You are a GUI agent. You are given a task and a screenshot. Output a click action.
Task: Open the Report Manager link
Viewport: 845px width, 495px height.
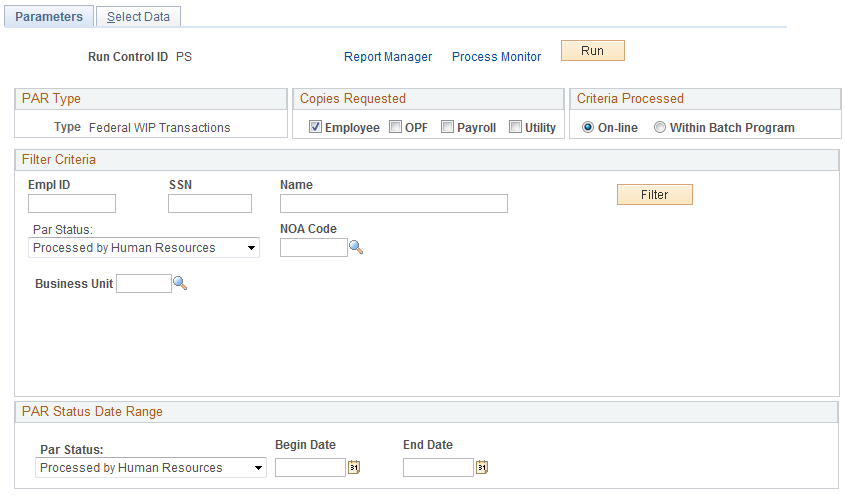[x=388, y=57]
